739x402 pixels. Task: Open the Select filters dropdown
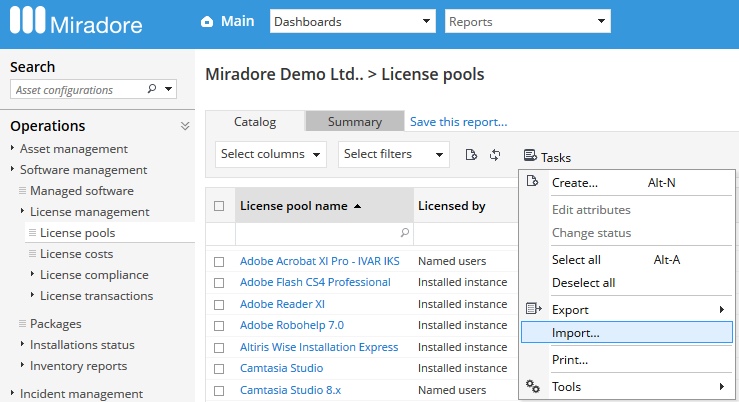[394, 154]
